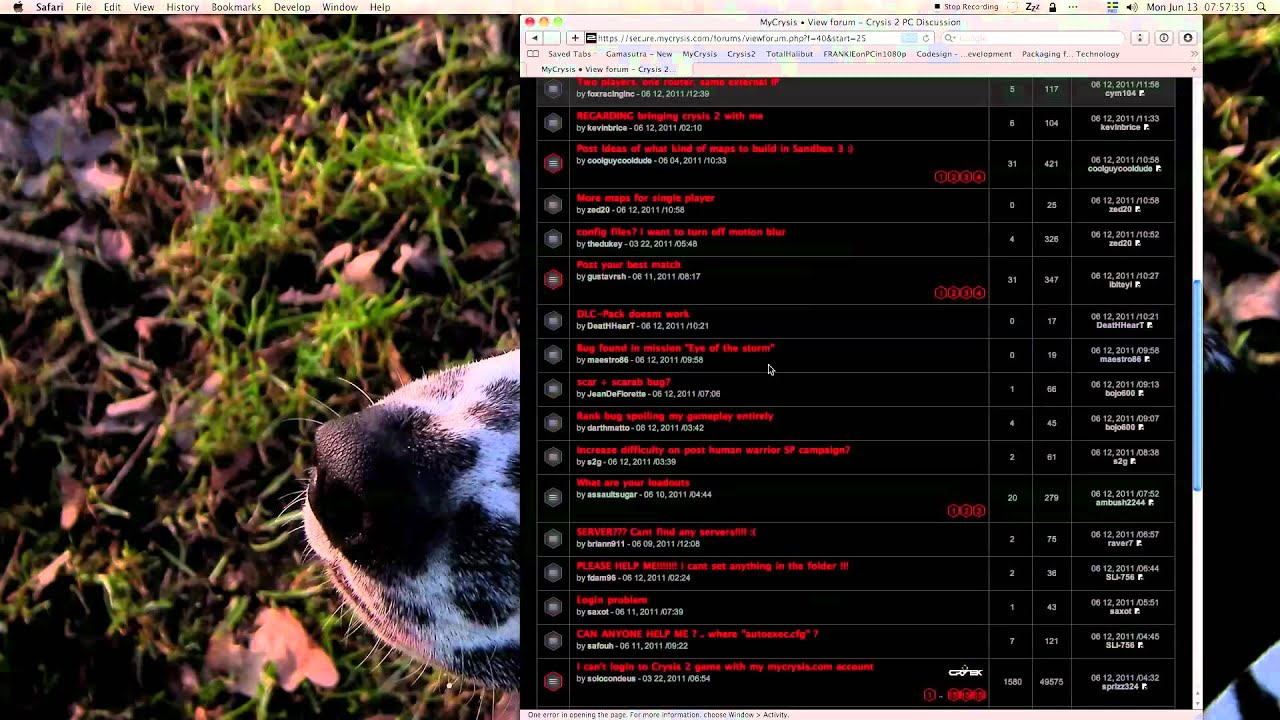Screen dimensions: 1280x720
Task: Click topic icon for 'More maps for single player'
Action: click(x=553, y=205)
